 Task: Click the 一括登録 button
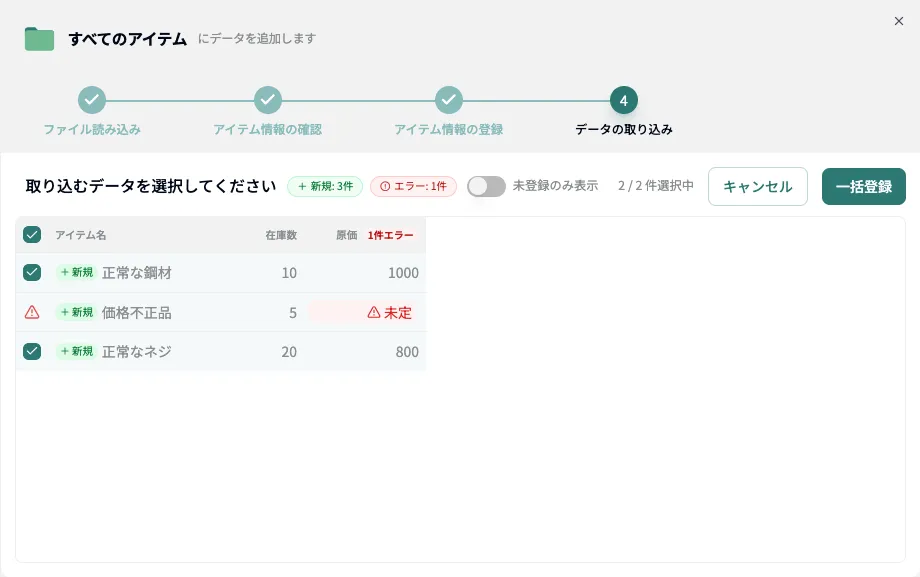[x=864, y=187]
